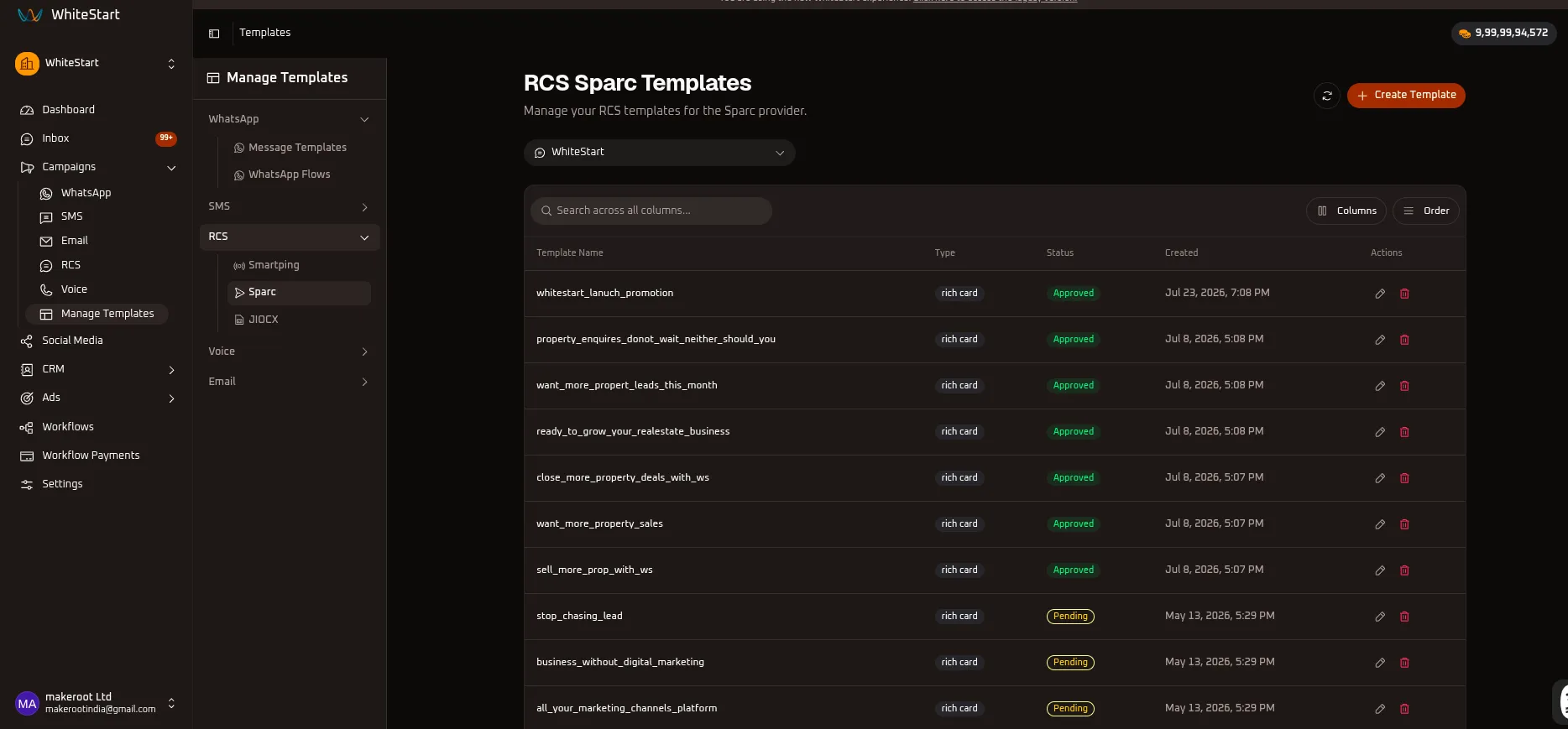This screenshot has height=729, width=1568.
Task: Open the Columns visibility options
Action: tap(1346, 211)
